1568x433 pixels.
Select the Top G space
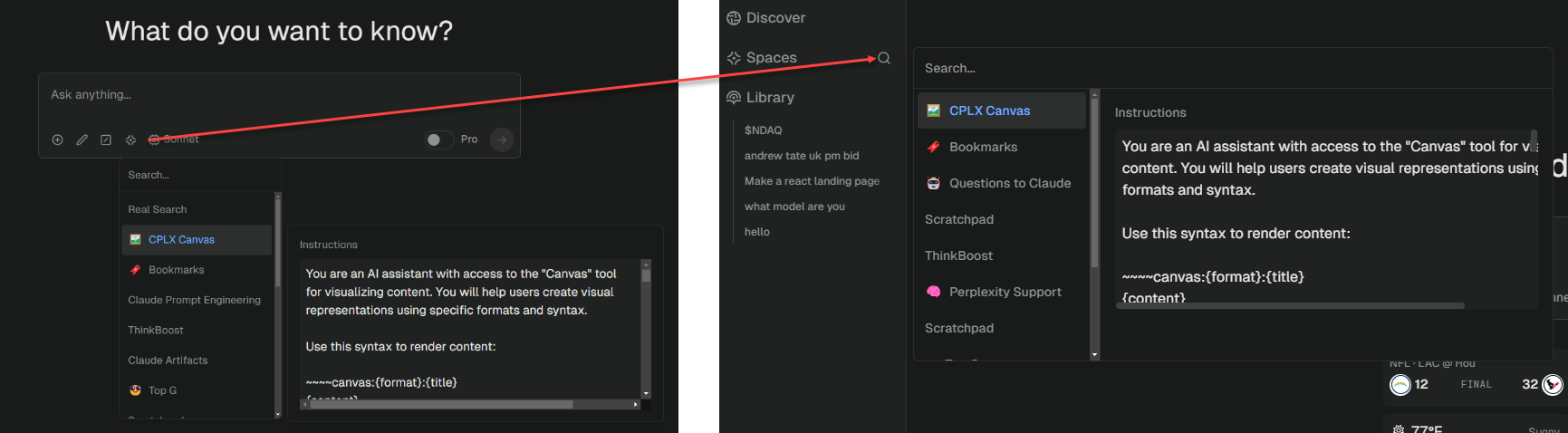197,390
